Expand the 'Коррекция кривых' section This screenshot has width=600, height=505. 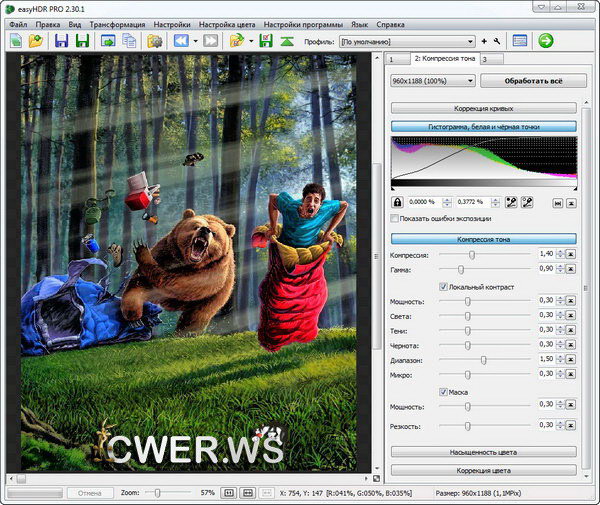tap(483, 107)
